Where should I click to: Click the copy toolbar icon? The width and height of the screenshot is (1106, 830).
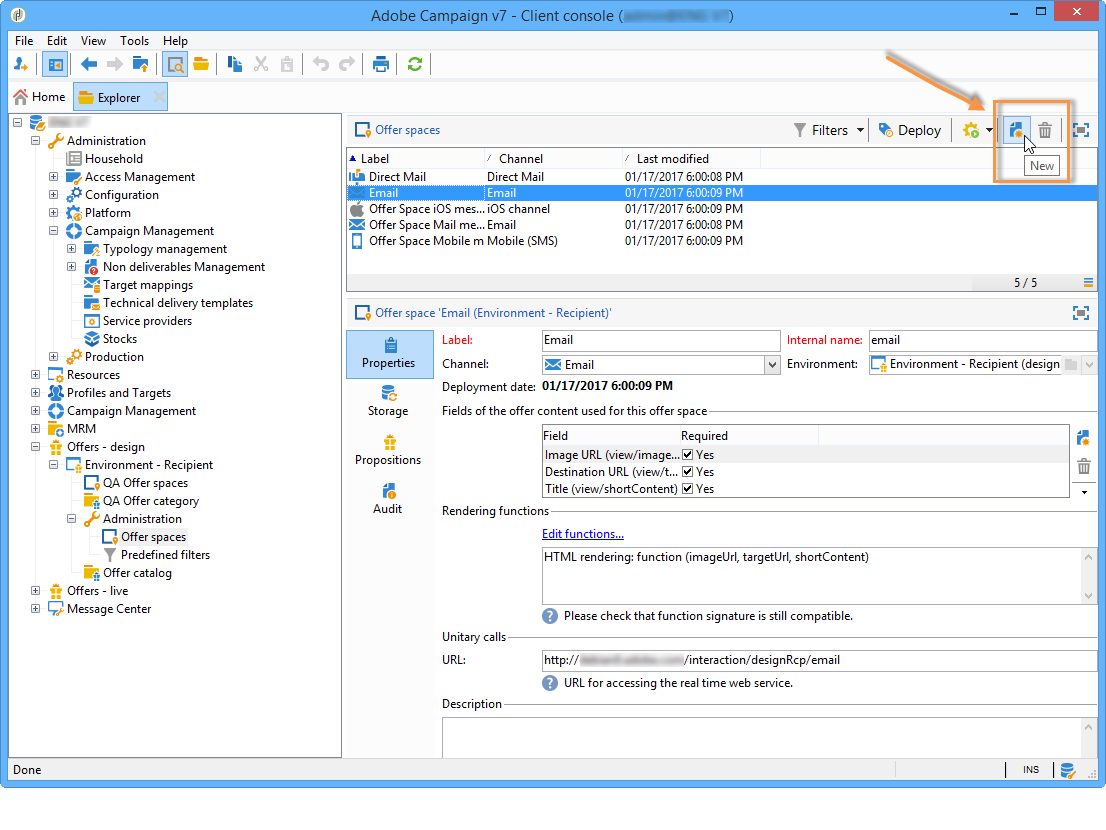[235, 65]
